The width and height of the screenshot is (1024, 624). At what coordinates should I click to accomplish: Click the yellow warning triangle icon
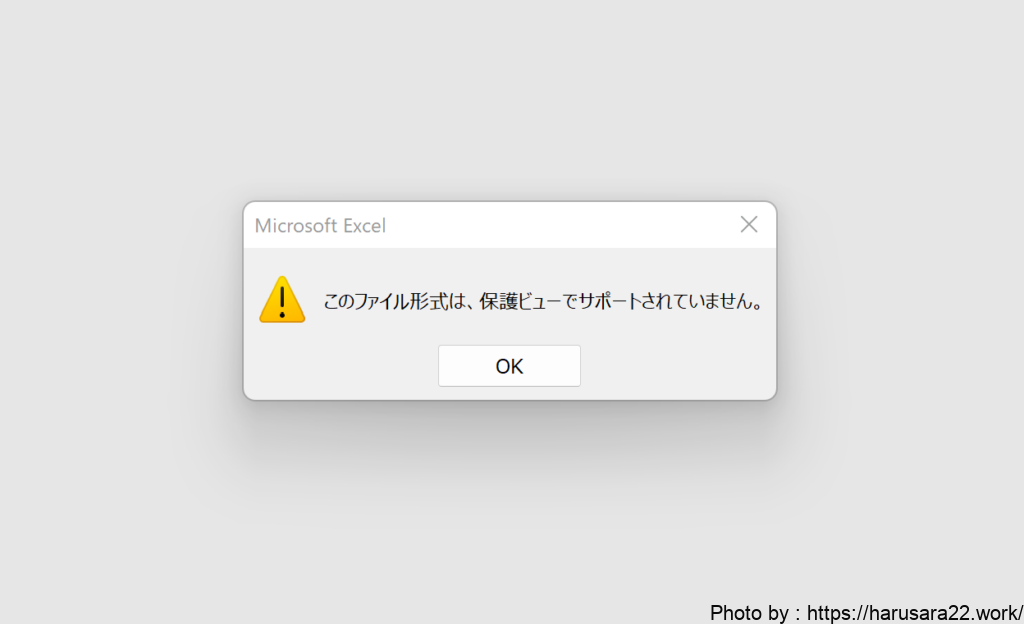tap(282, 300)
